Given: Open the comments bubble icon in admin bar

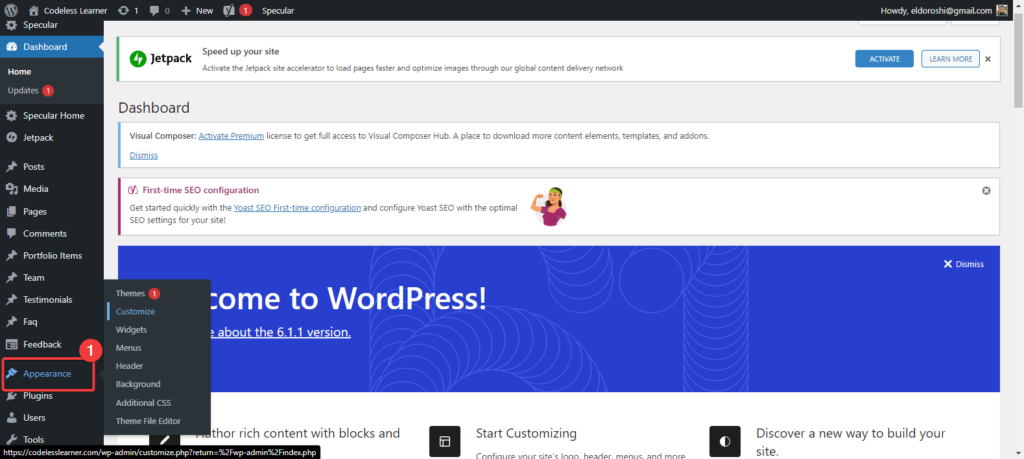Looking at the screenshot, I should [x=155, y=11].
